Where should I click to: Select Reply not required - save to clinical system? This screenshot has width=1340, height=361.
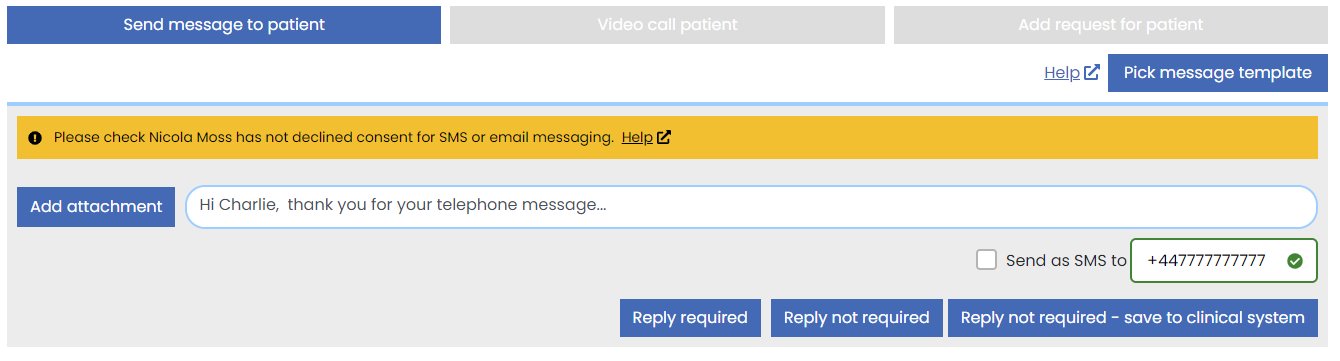[x=1133, y=318]
